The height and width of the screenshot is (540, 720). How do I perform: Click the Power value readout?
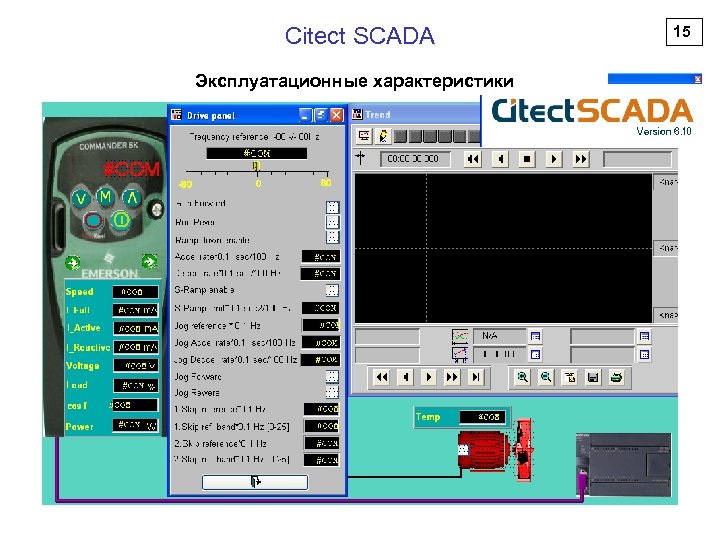[x=135, y=425]
